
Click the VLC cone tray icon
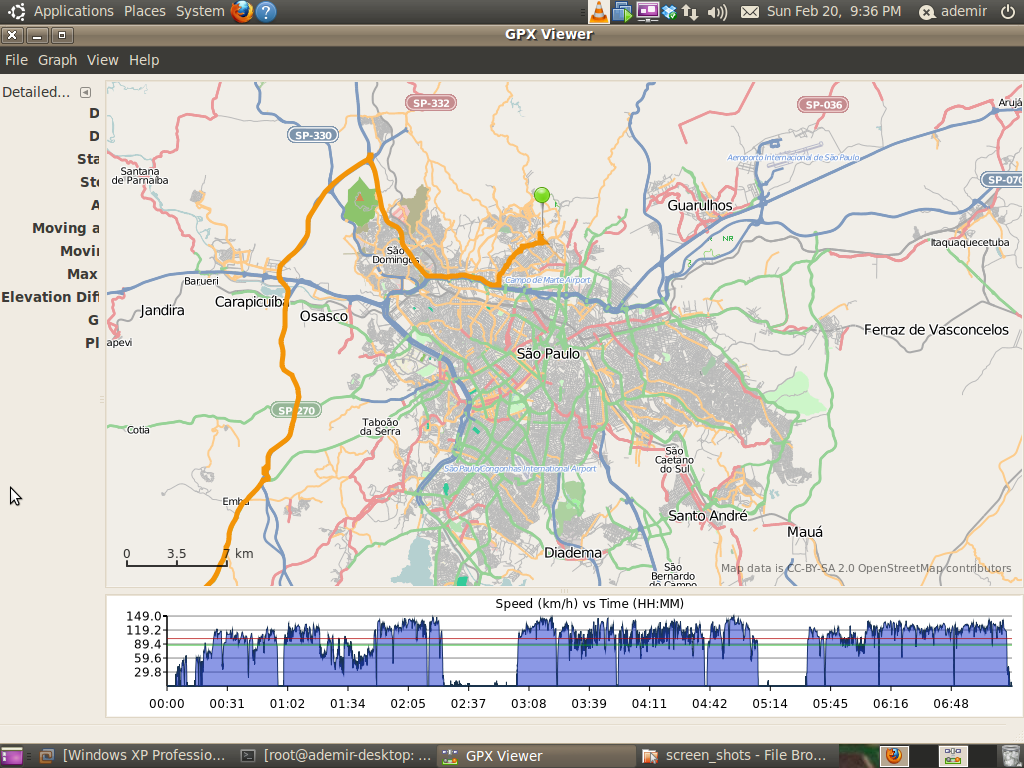(x=598, y=11)
